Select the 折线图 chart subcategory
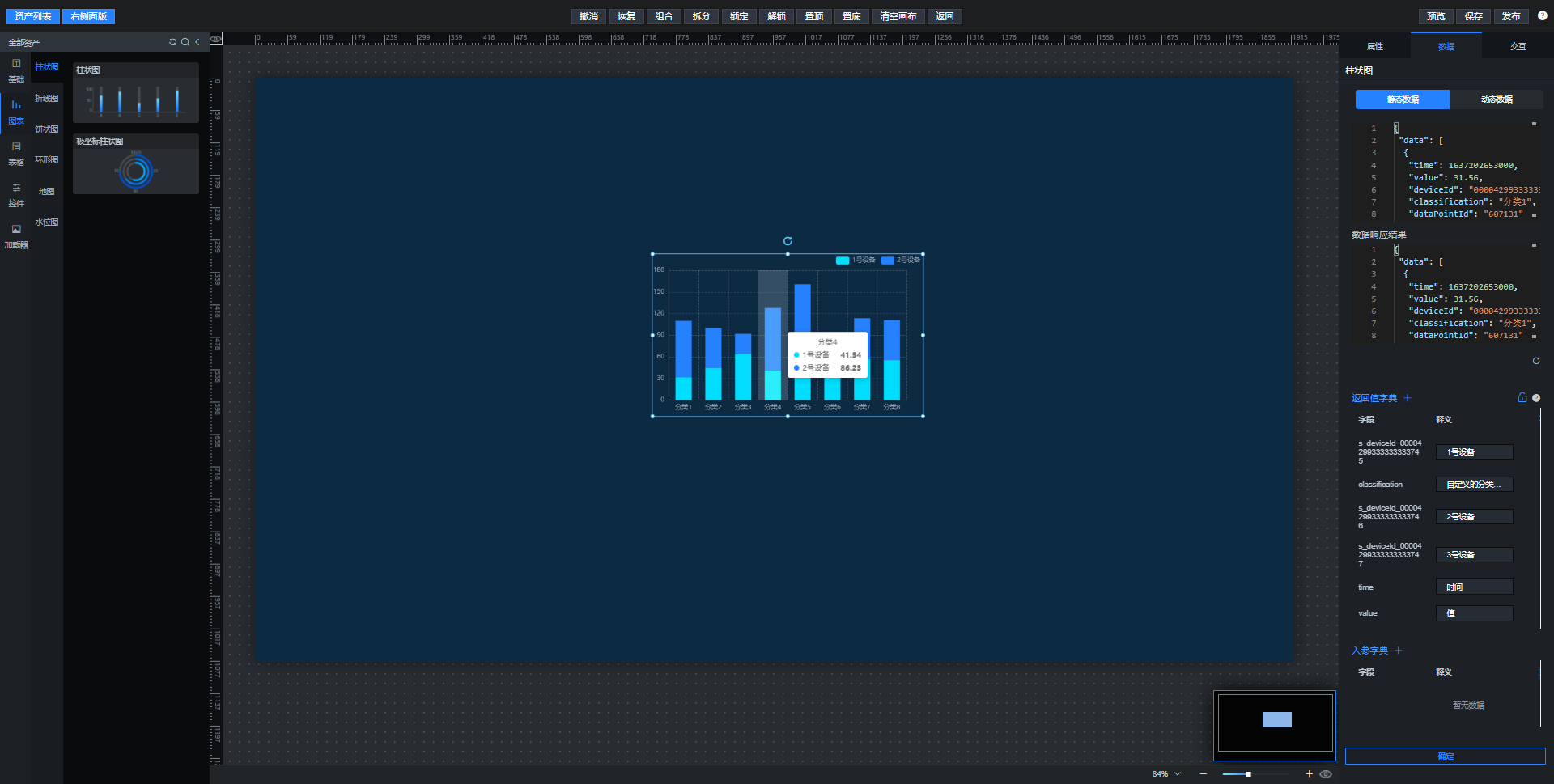Image resolution: width=1554 pixels, height=784 pixels. coord(47,98)
